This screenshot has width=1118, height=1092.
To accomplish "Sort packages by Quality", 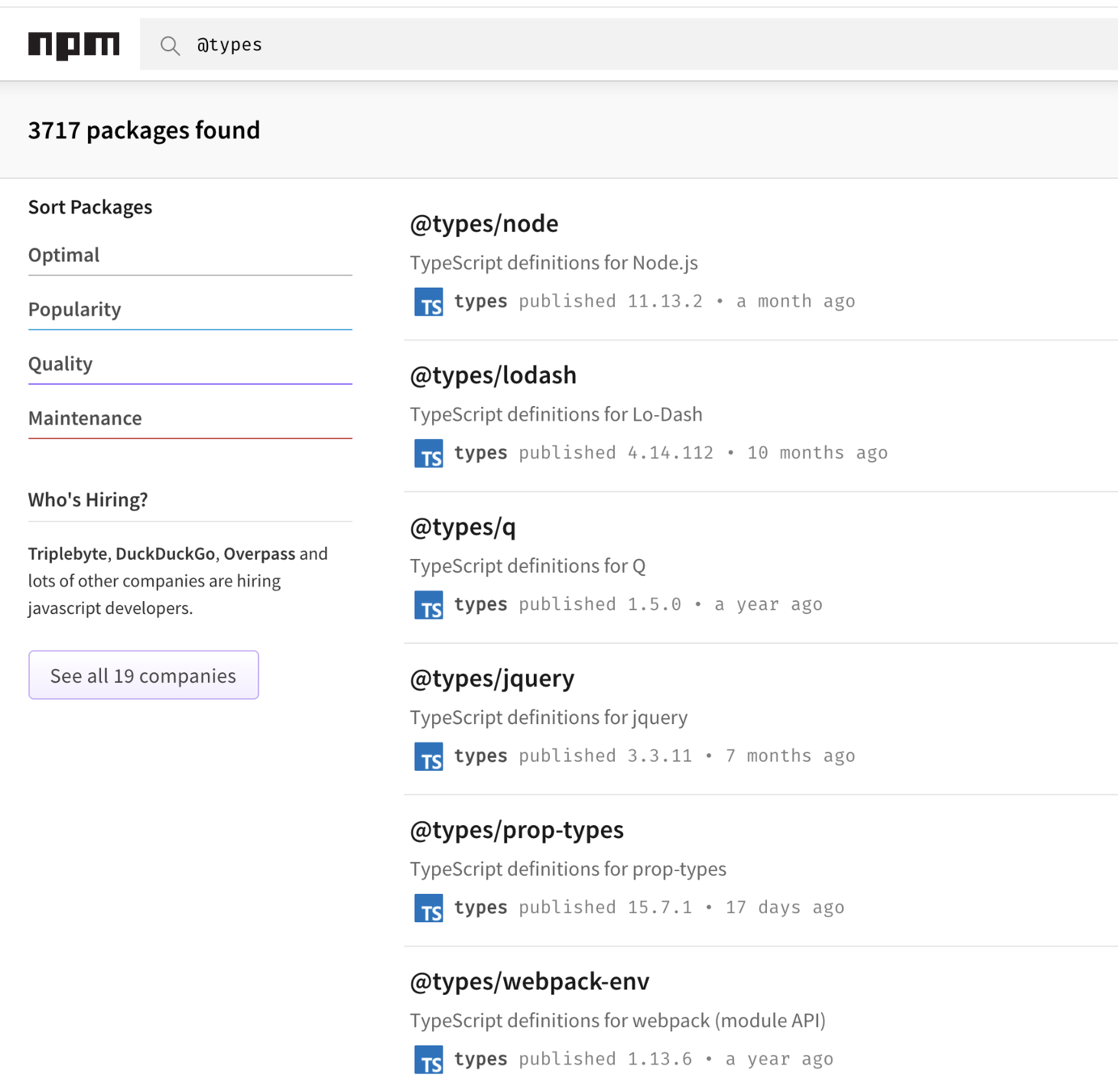I will pyautogui.click(x=190, y=364).
